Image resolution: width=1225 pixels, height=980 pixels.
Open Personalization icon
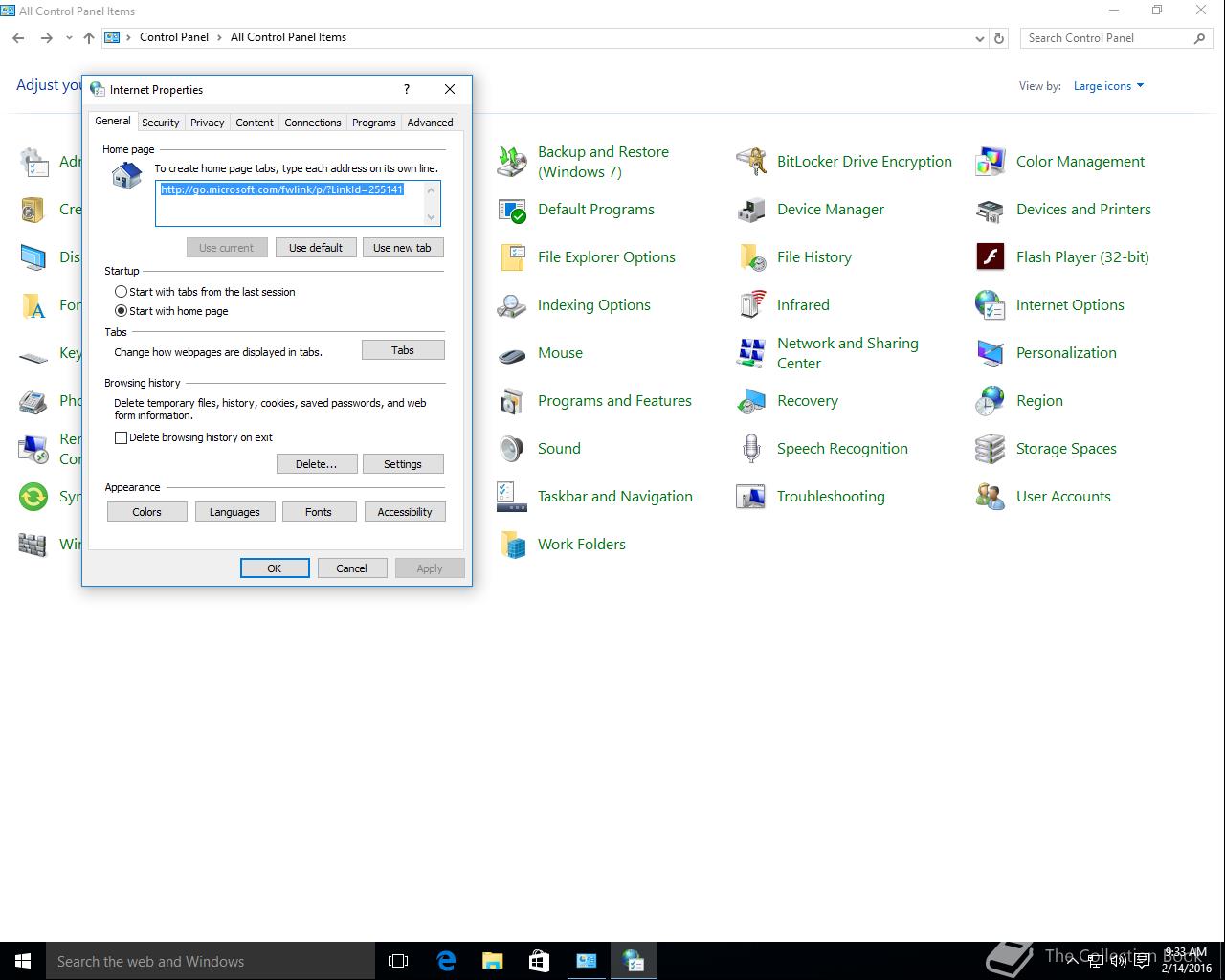tap(991, 353)
